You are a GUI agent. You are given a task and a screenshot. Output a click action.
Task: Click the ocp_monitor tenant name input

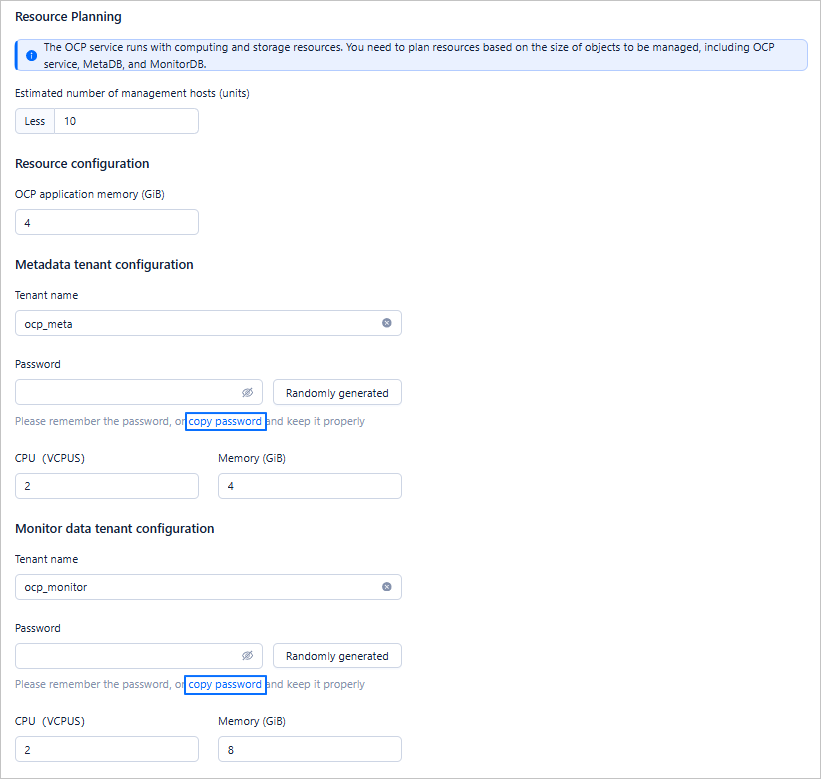(x=195, y=587)
